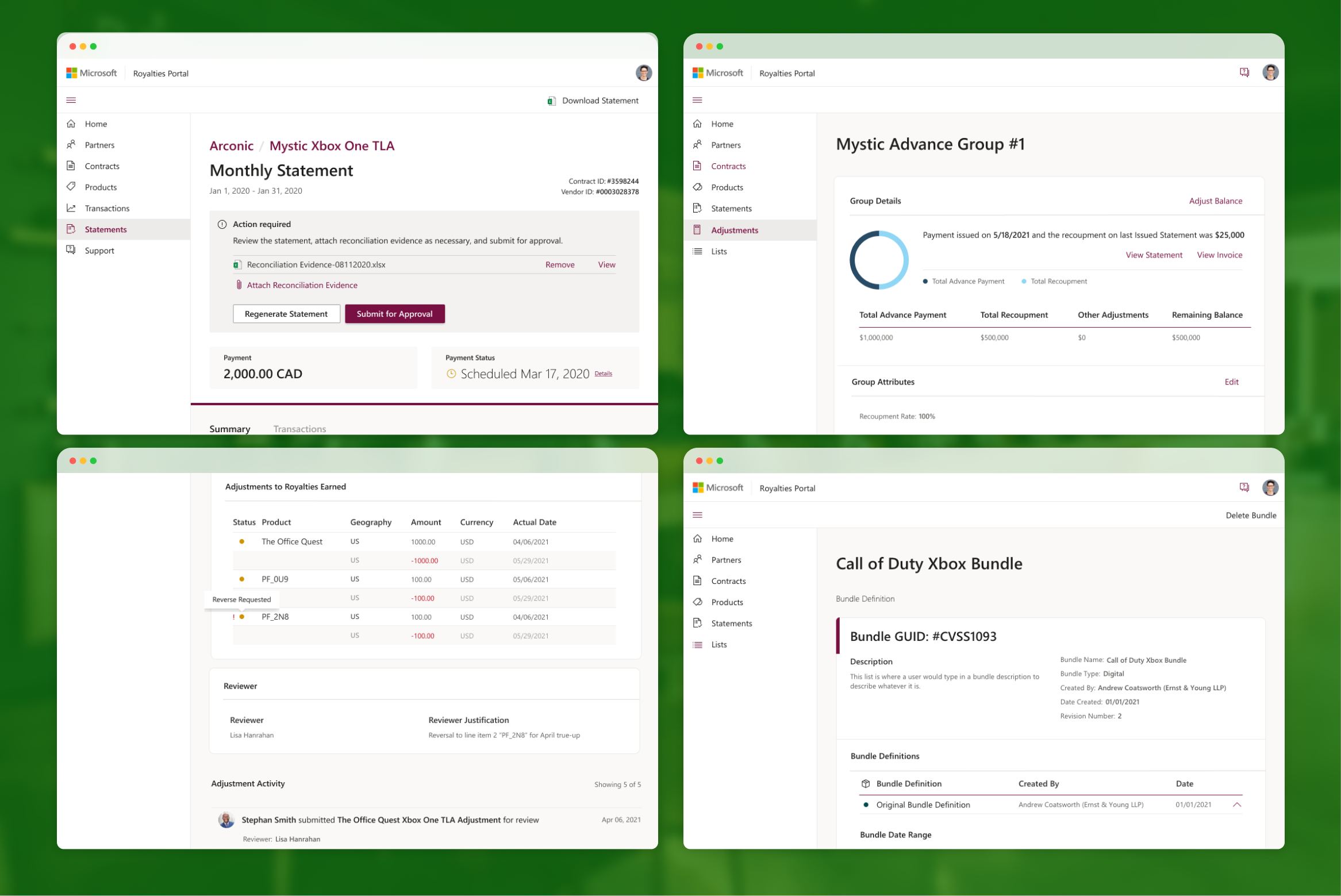This screenshot has height=896, width=1341.
Task: Click the user avatar in the Call of Duty Bundle window
Action: [x=1270, y=487]
